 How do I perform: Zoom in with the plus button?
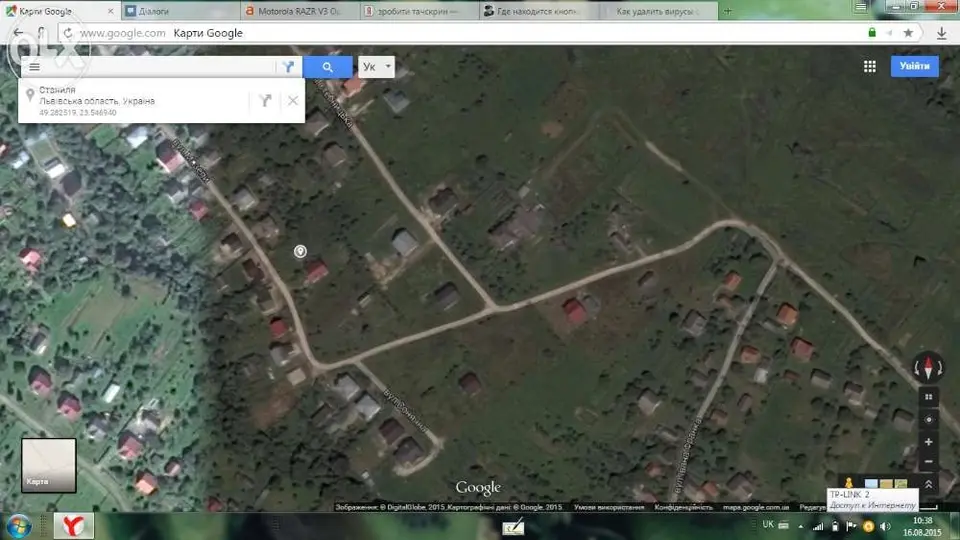pyautogui.click(x=928, y=441)
